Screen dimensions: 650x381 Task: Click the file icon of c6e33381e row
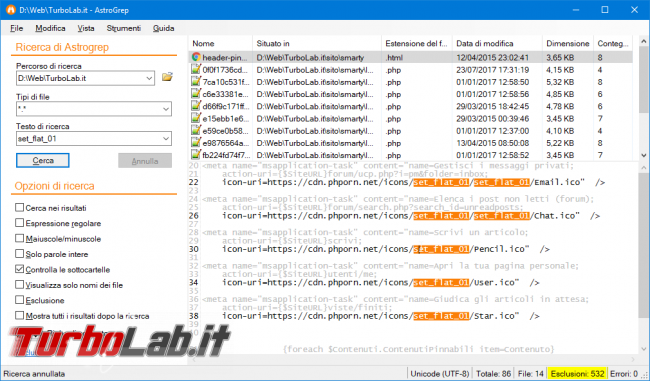point(196,94)
